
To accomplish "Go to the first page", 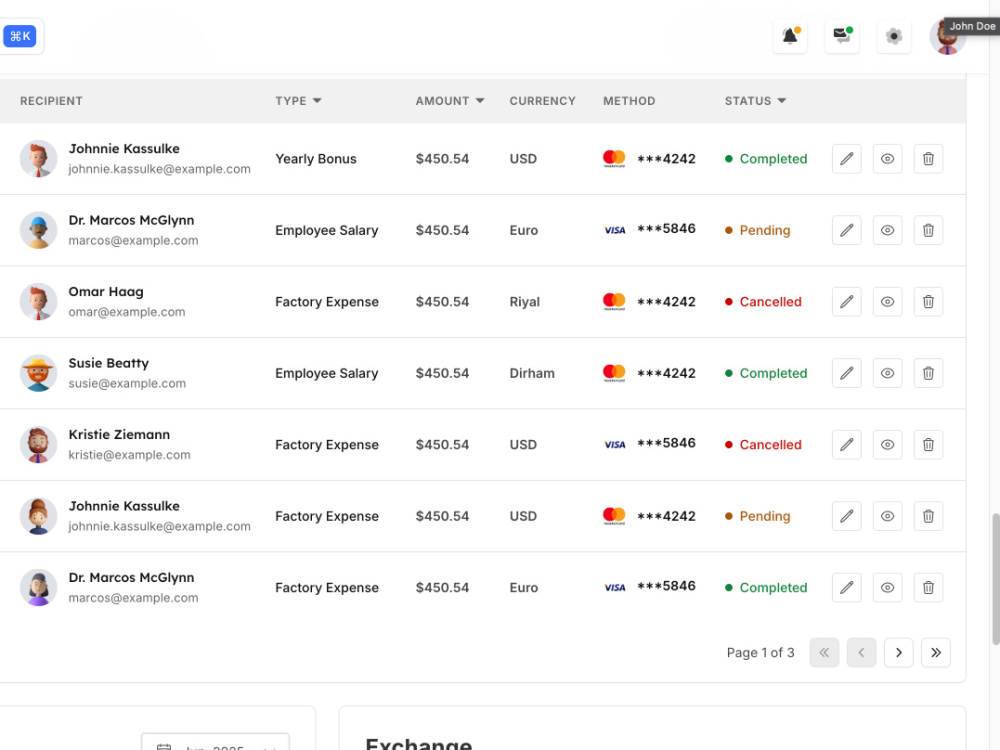I will tap(825, 652).
